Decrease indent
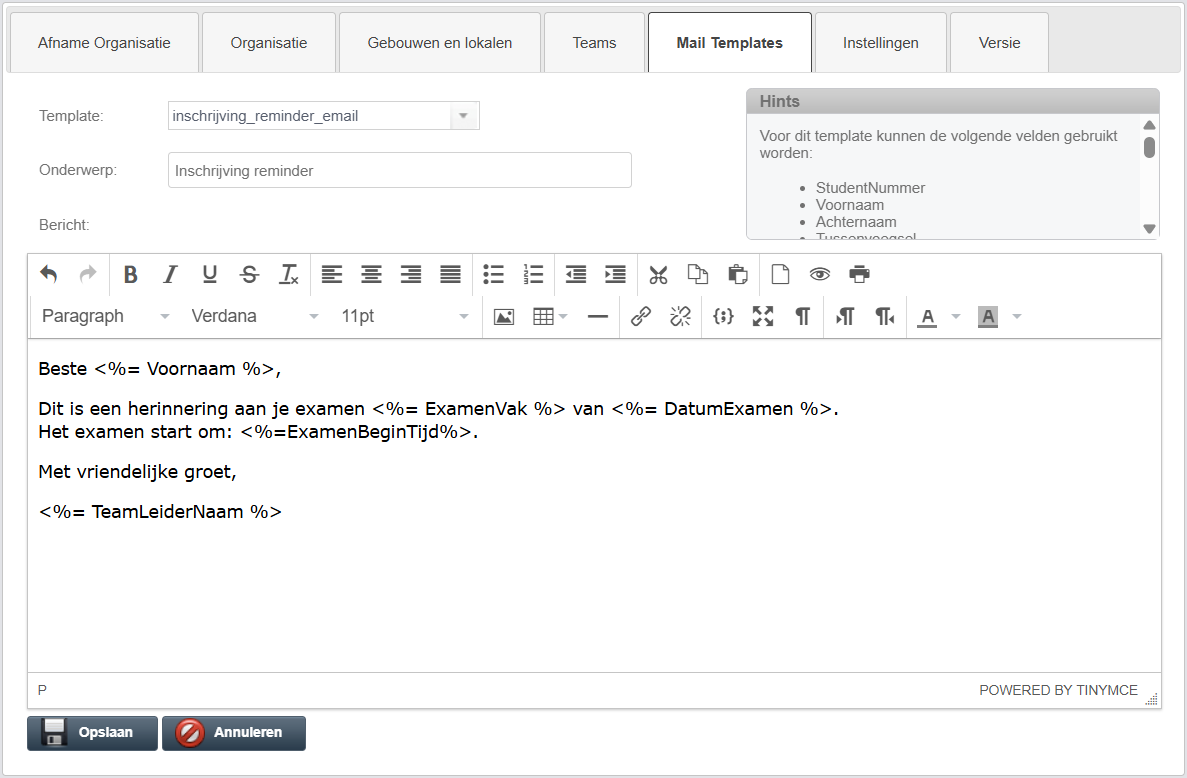The width and height of the screenshot is (1187, 778). pos(576,274)
